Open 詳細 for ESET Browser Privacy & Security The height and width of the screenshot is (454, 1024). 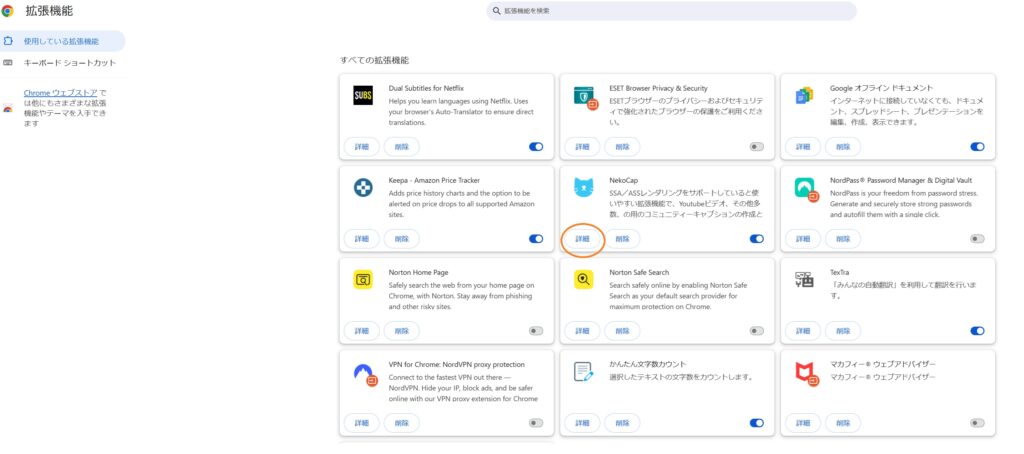(x=583, y=147)
